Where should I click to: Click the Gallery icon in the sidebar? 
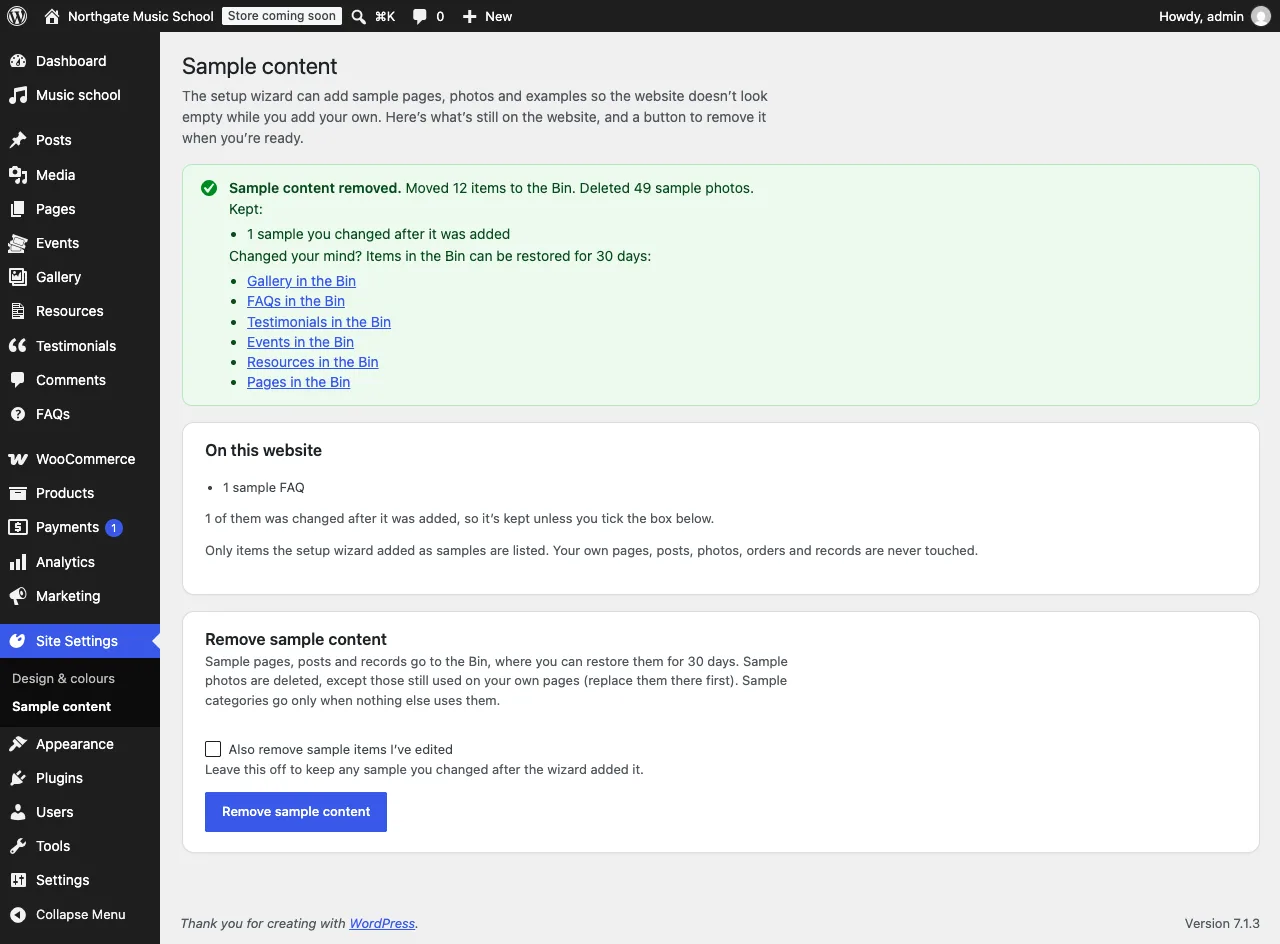click(x=18, y=277)
